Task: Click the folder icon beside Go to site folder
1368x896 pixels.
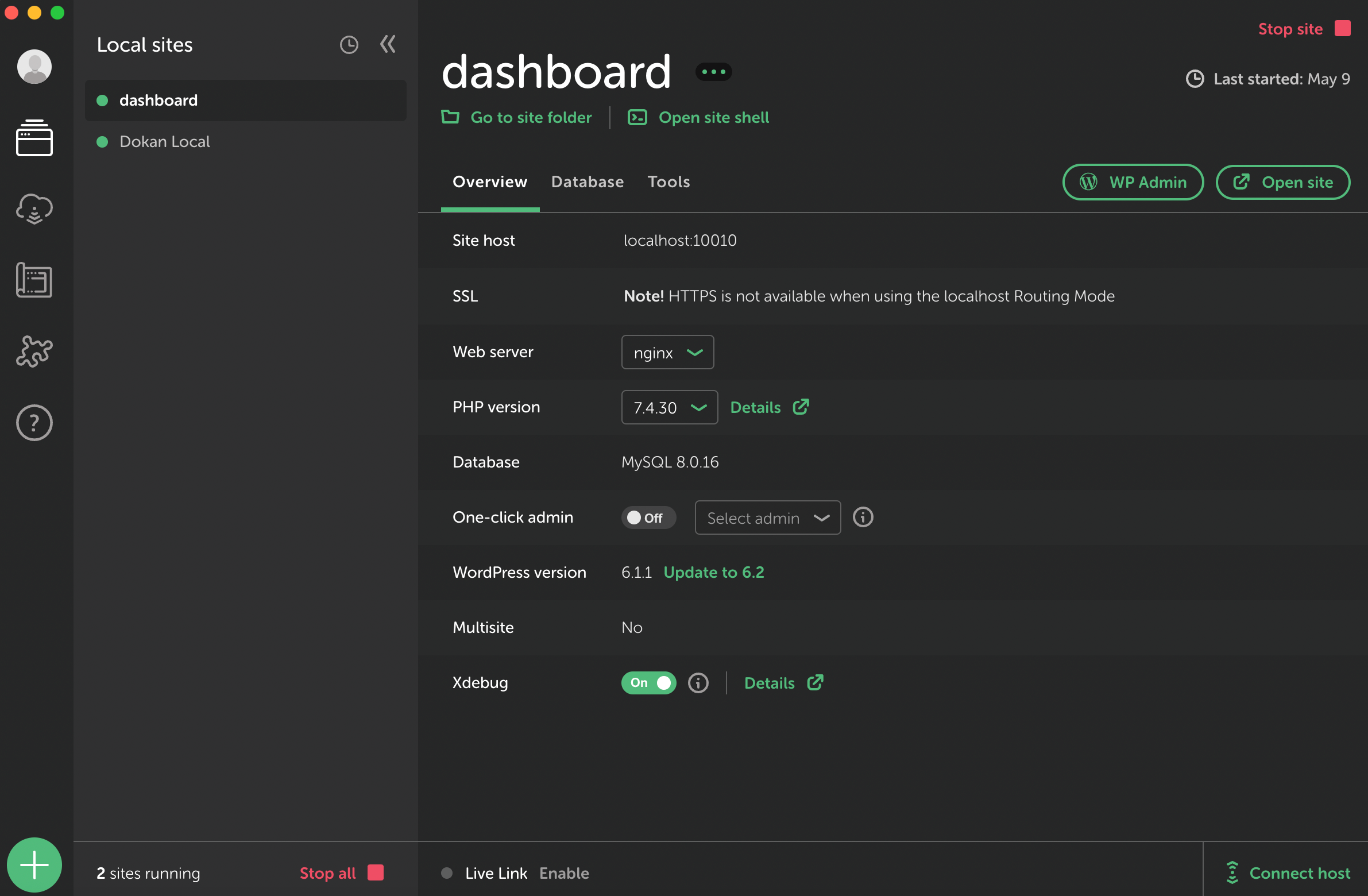Action: pyautogui.click(x=450, y=117)
